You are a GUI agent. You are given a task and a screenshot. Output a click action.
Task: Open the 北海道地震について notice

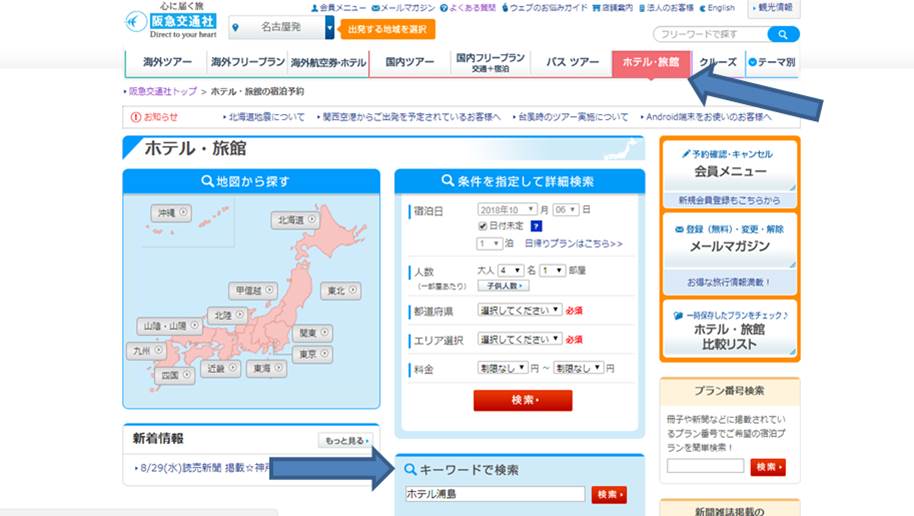266,117
